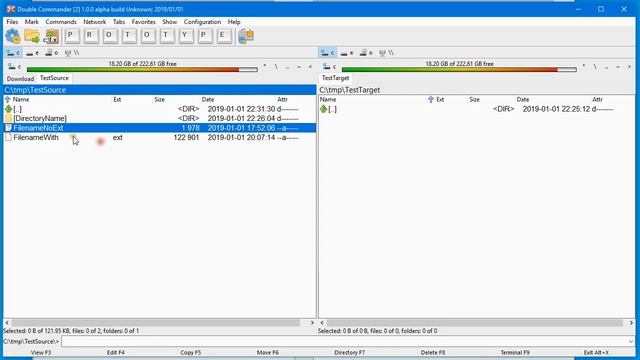Image resolution: width=640 pixels, height=360 pixels.
Task: Select the FilenameNoExt file row
Action: 160,128
